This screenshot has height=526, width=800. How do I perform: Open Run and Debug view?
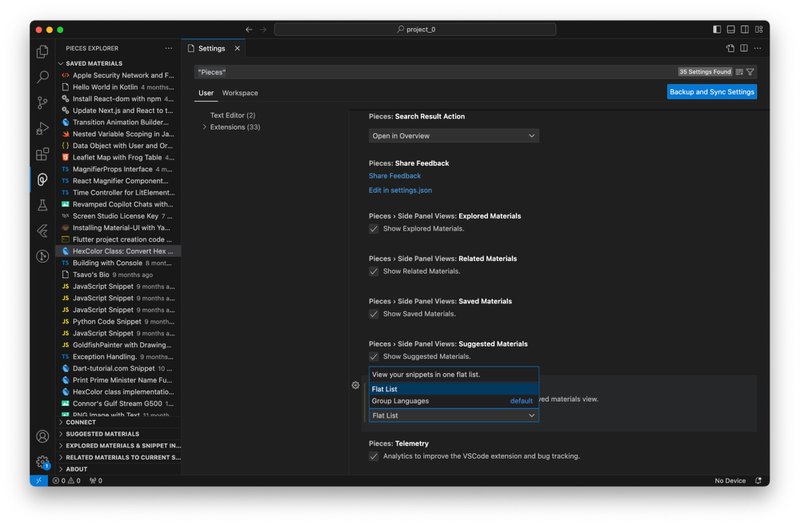click(x=42, y=128)
